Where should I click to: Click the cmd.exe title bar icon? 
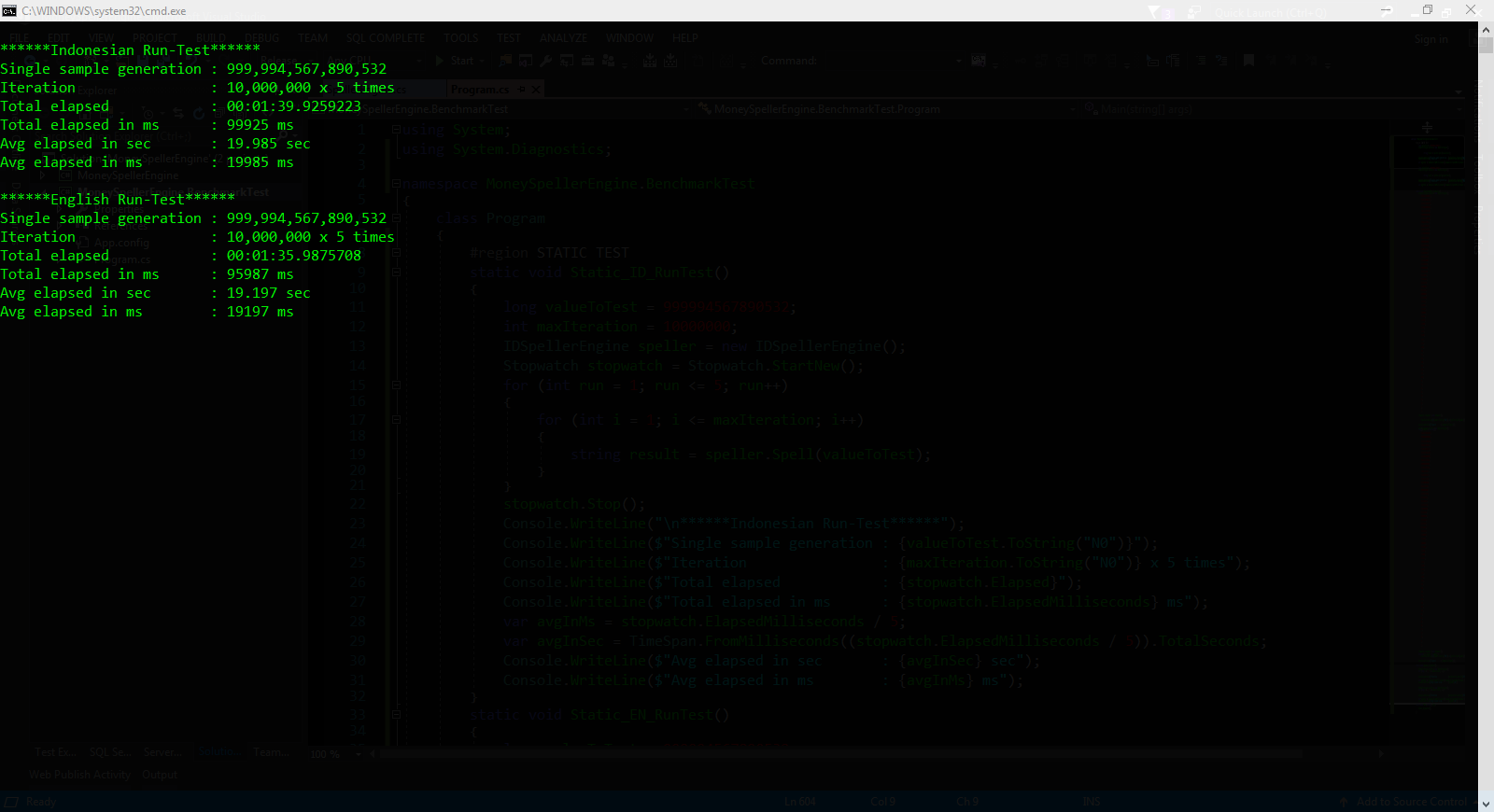(9, 10)
